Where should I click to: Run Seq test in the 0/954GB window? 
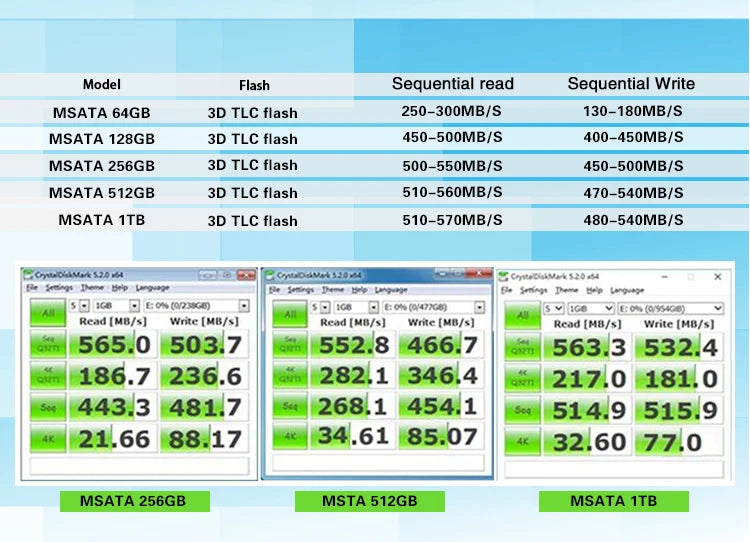(x=522, y=410)
